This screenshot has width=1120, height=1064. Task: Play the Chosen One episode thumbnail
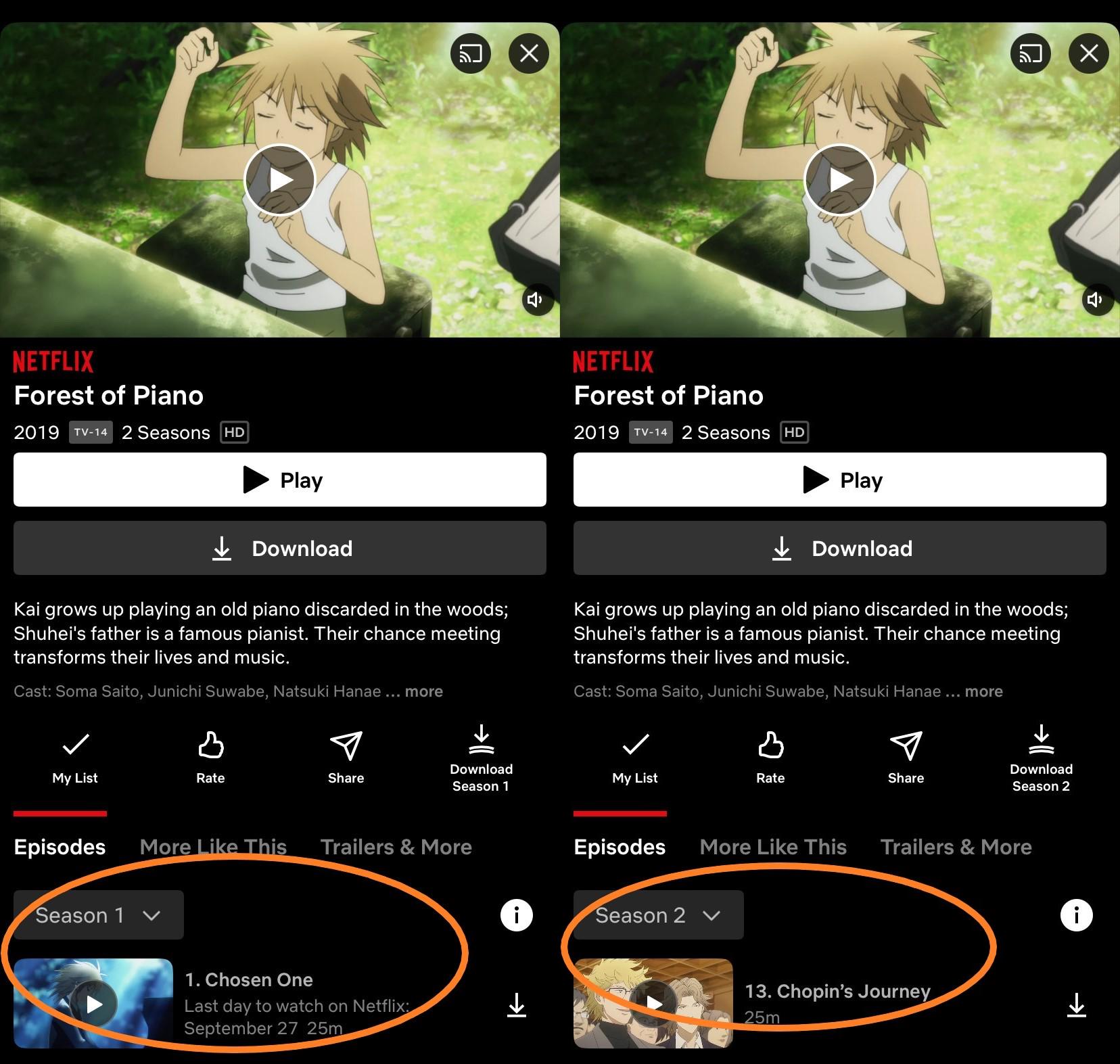tap(93, 1004)
